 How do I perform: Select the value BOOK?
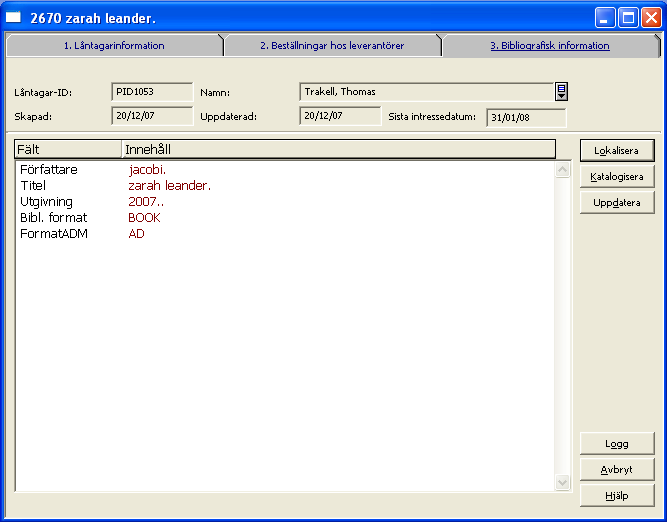pos(144,218)
